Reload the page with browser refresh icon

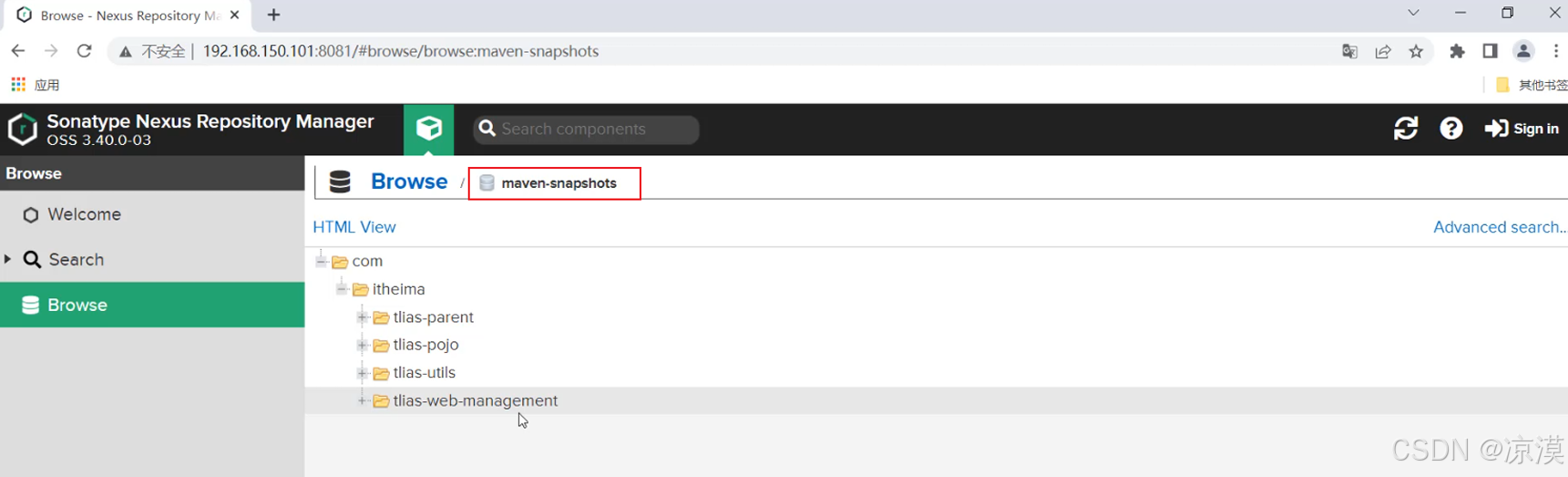[x=84, y=51]
